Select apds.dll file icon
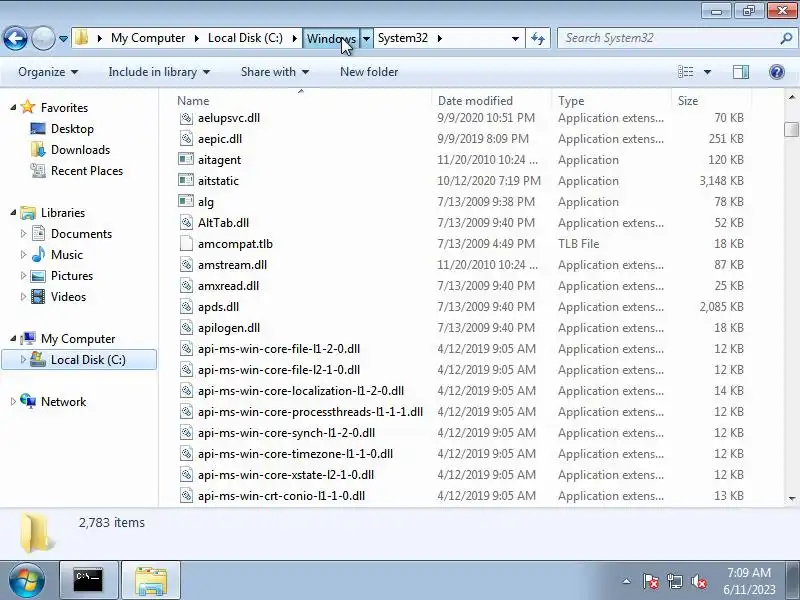800x600 pixels. click(186, 306)
